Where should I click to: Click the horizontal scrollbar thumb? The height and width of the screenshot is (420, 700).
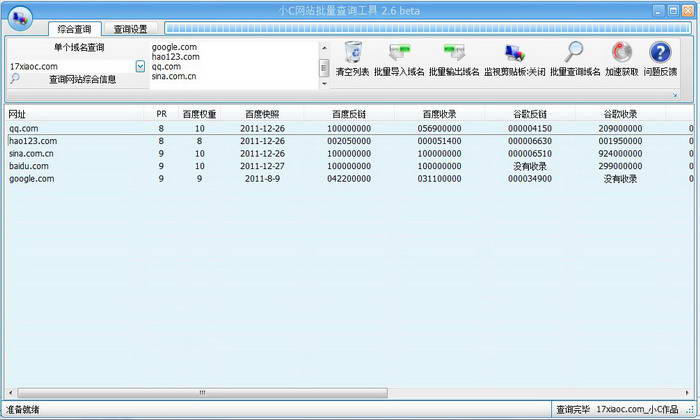203,393
